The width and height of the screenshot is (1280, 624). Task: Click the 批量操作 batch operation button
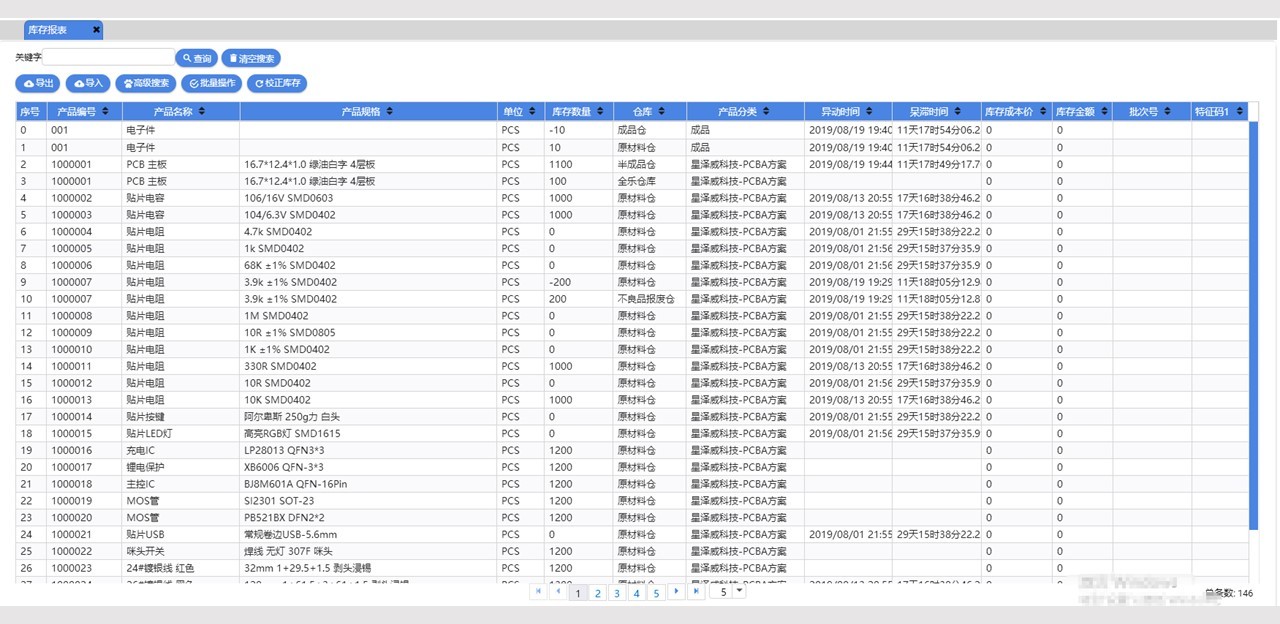tap(211, 84)
